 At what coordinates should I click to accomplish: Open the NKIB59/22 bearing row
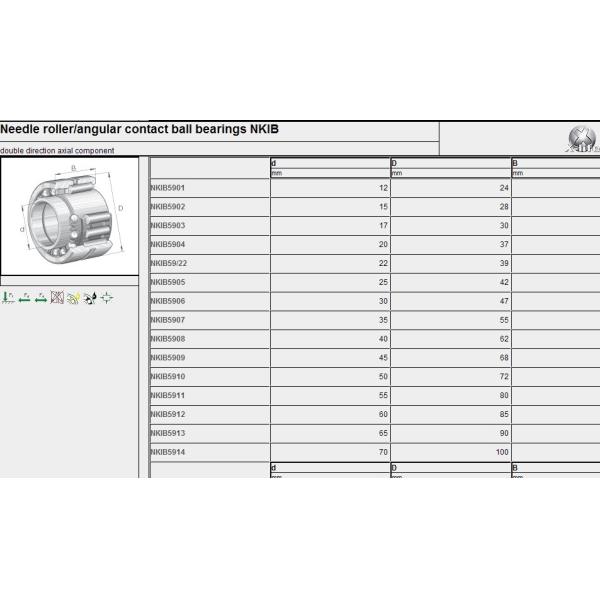[169, 262]
